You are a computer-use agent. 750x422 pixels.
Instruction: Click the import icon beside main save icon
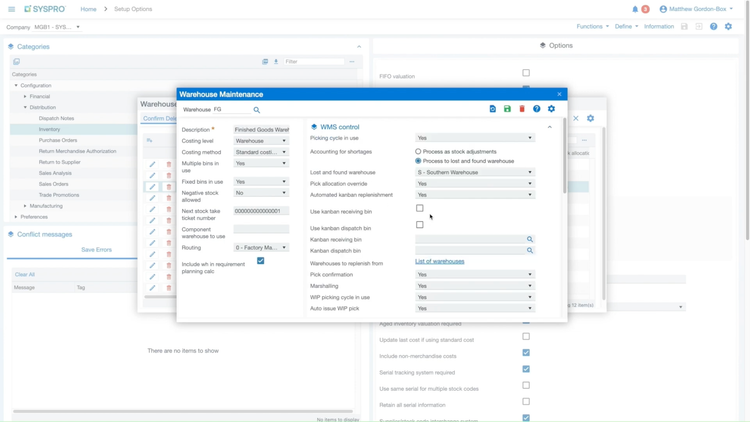click(699, 27)
